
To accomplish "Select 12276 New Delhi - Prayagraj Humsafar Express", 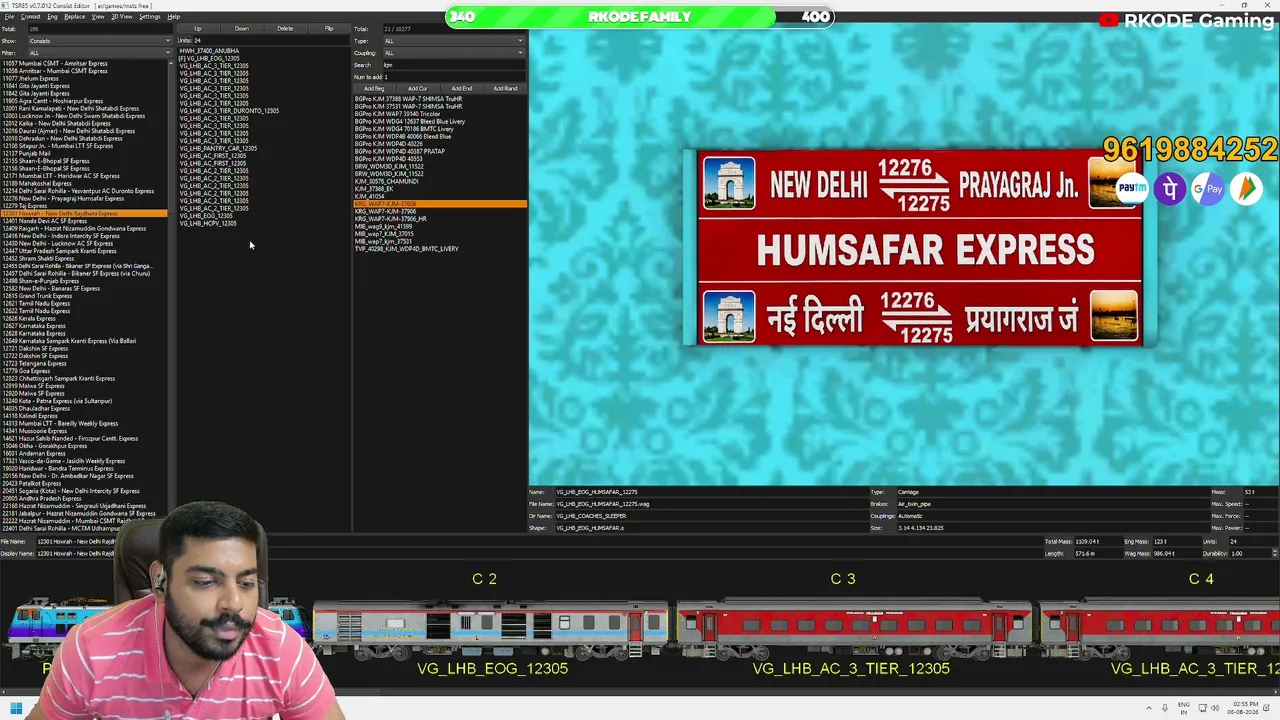I will click(x=63, y=198).
